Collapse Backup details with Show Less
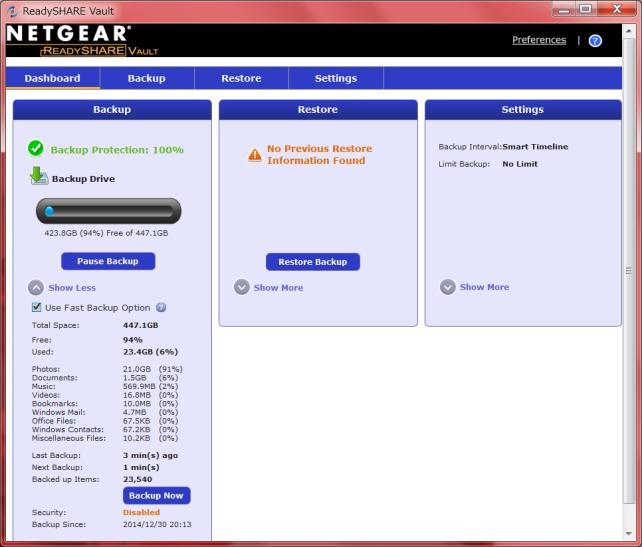The width and height of the screenshot is (642, 547). coord(61,287)
